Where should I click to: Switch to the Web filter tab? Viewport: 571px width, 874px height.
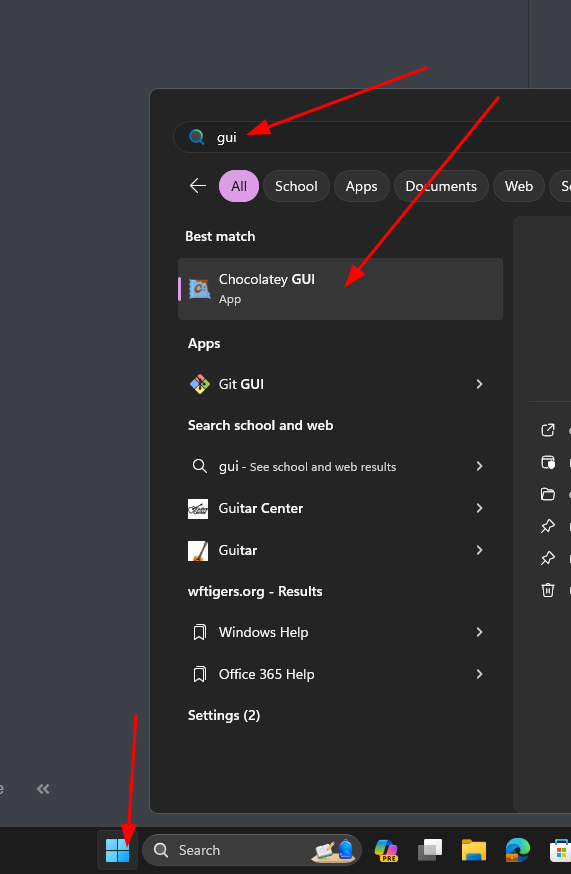coord(519,186)
